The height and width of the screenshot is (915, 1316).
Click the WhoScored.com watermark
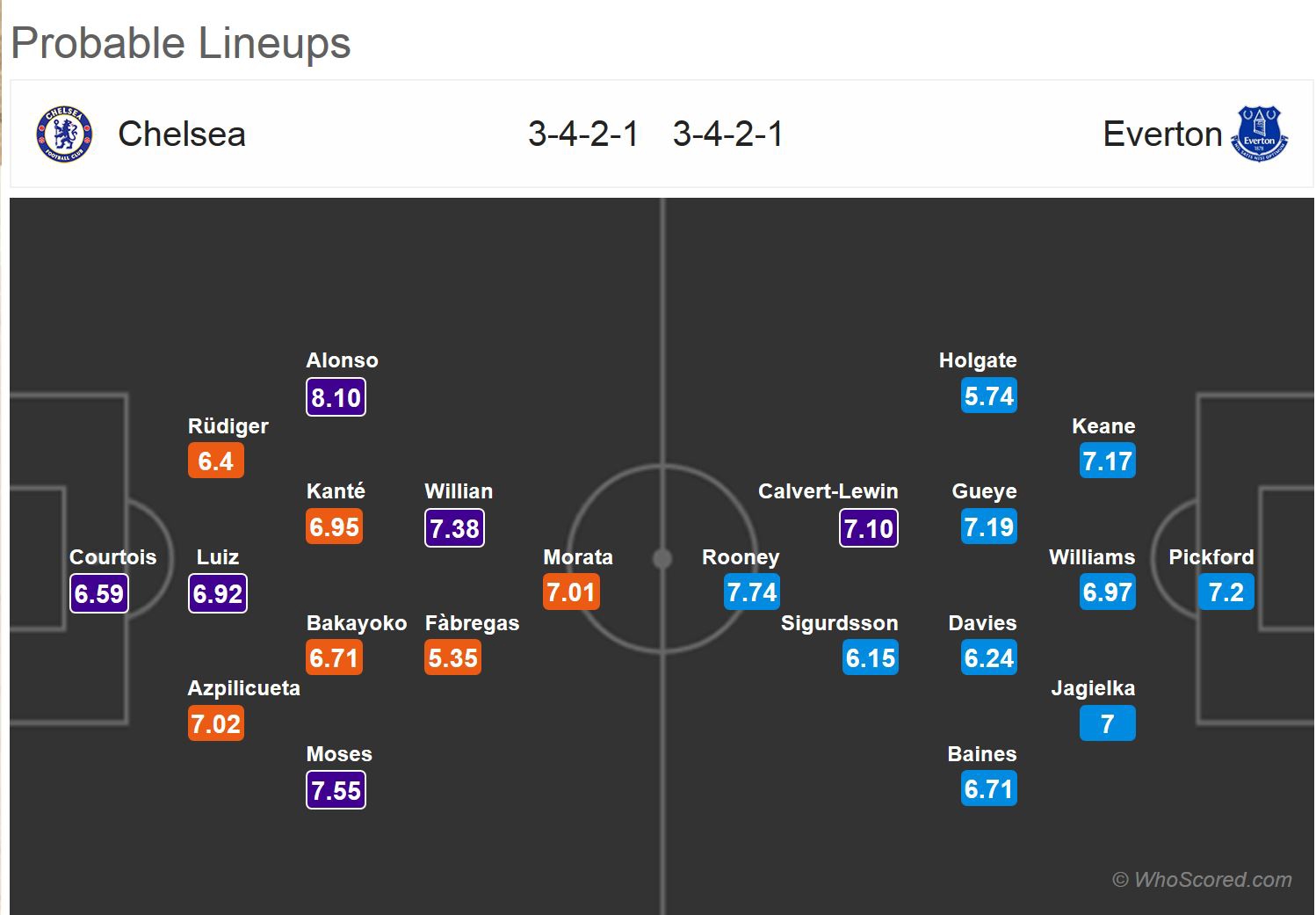coord(1202,879)
